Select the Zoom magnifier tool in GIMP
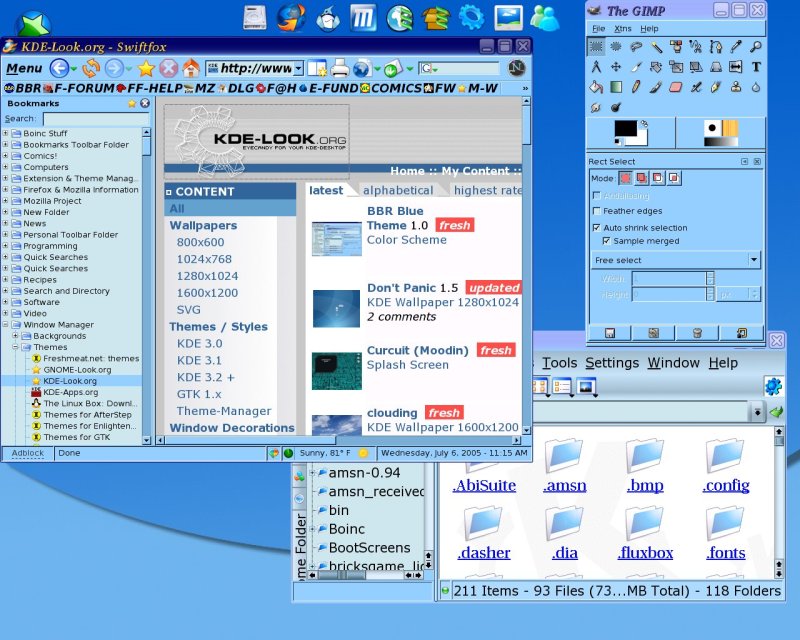 756,47
